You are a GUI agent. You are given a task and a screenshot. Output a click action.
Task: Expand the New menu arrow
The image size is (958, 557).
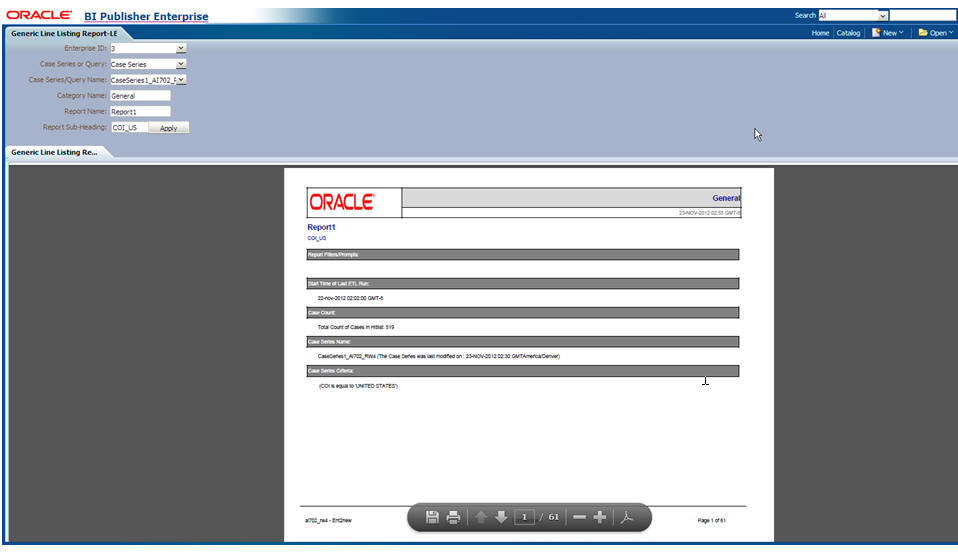click(x=901, y=32)
